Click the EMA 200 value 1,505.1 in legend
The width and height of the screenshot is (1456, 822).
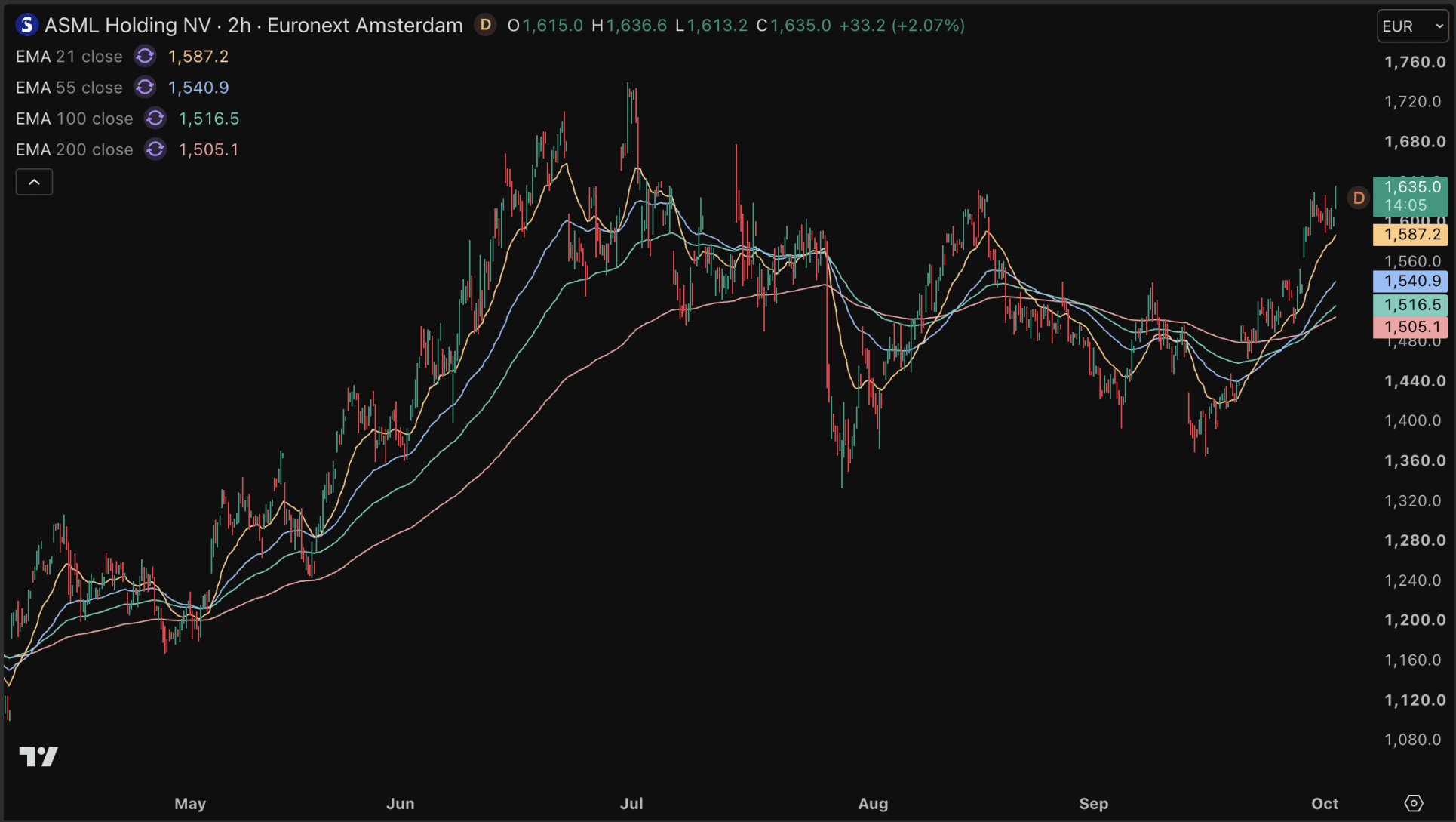(x=209, y=149)
